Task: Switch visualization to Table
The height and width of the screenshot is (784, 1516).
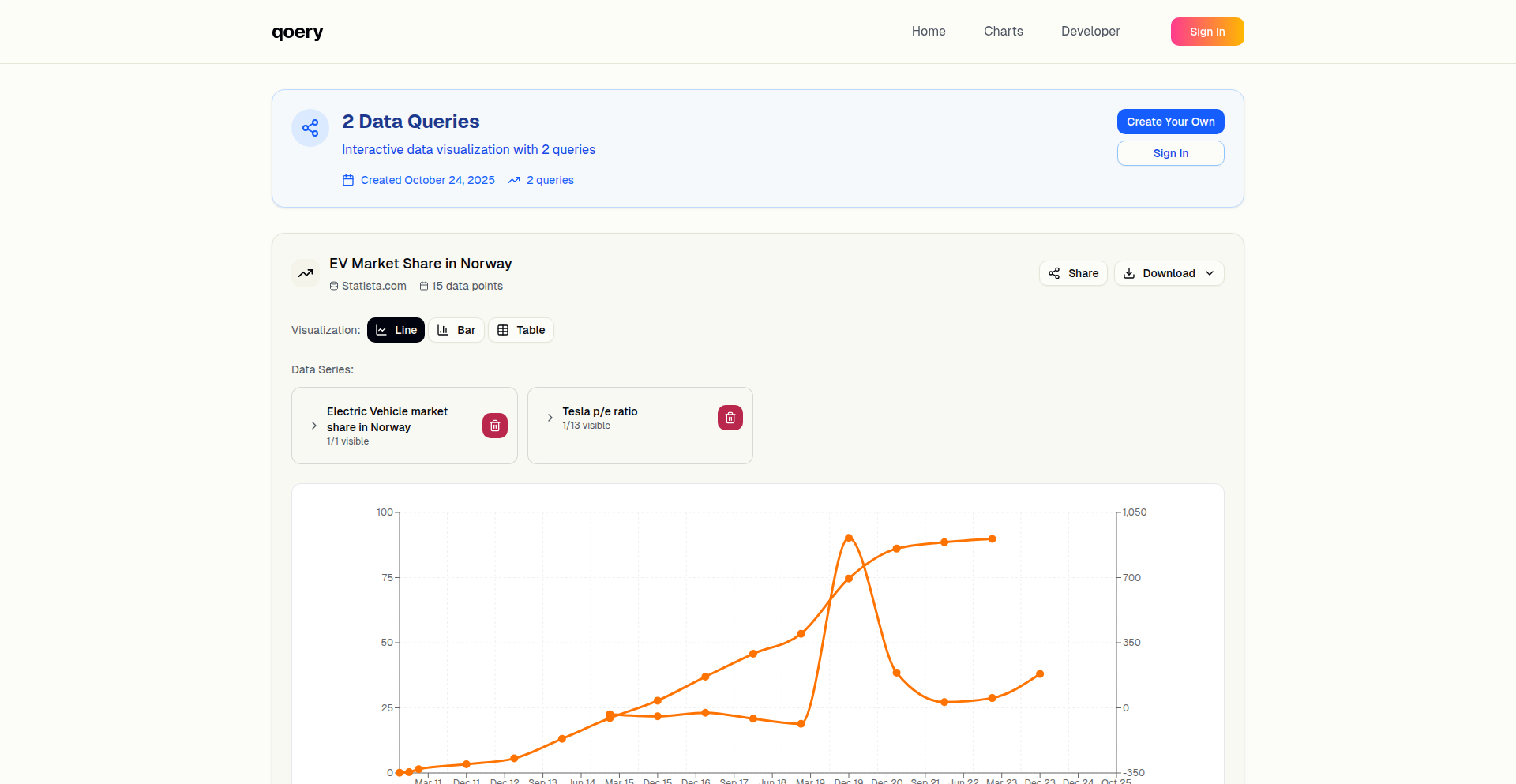Action: pos(521,330)
